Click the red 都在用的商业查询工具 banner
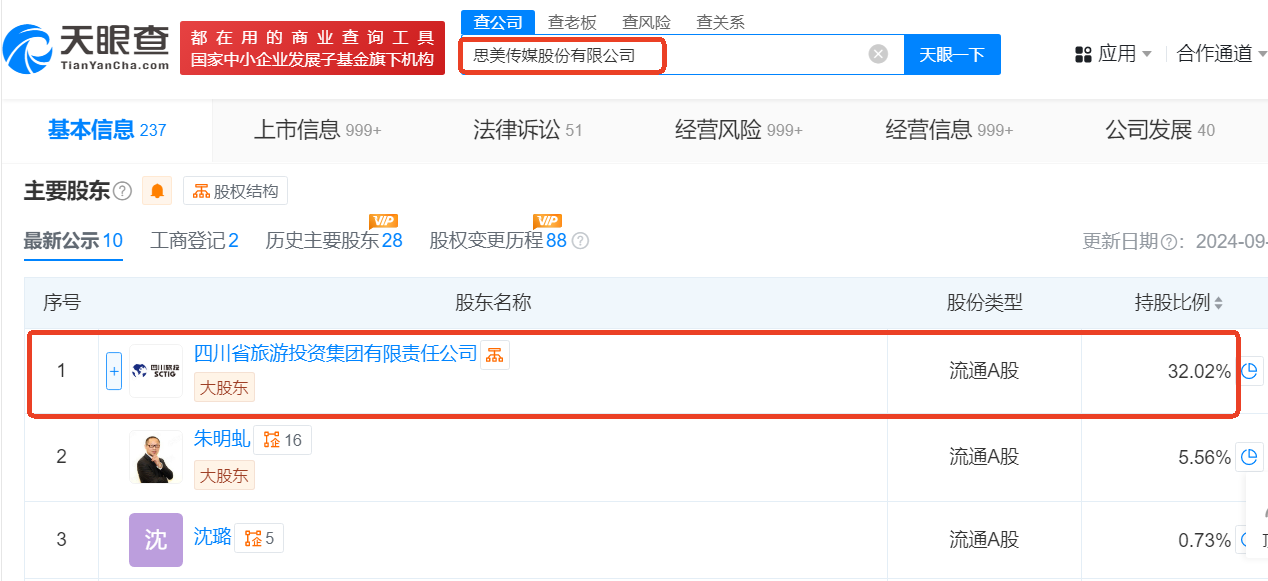Image resolution: width=1268 pixels, height=581 pixels. pyautogui.click(x=313, y=48)
